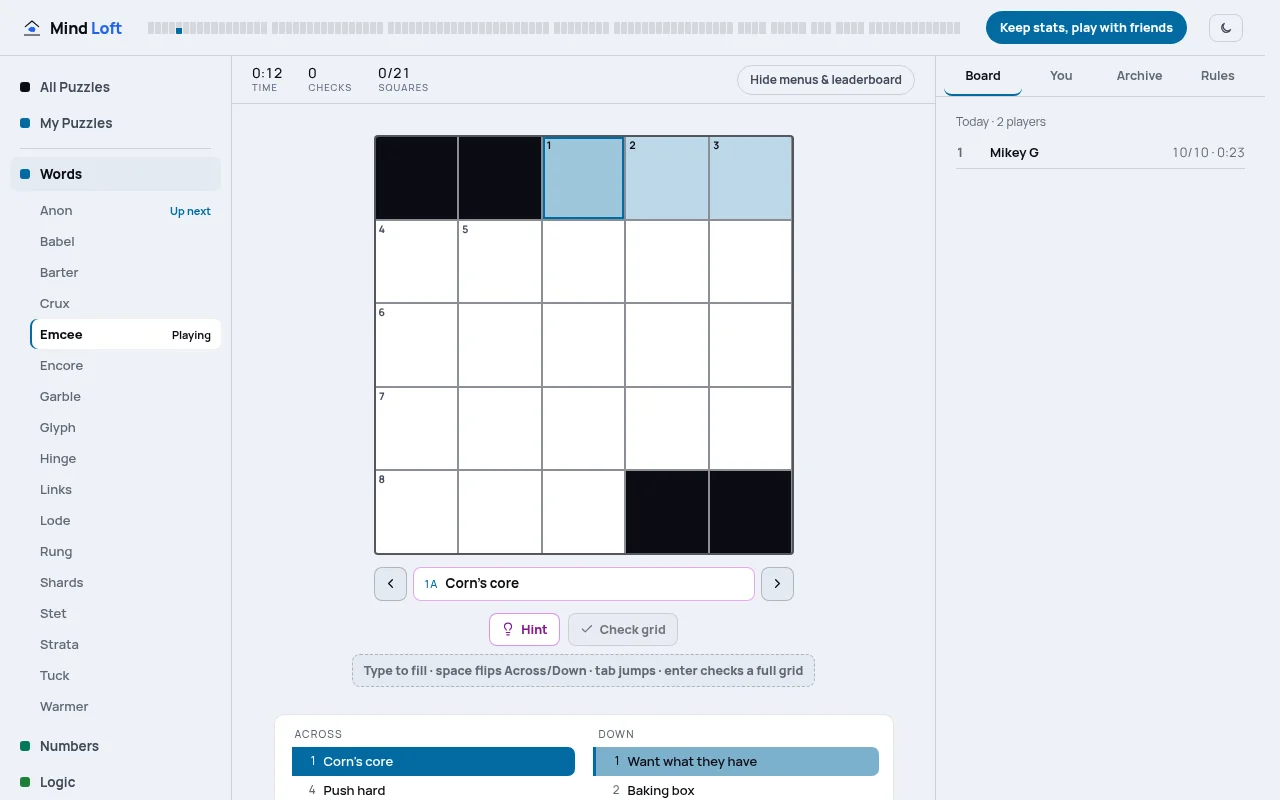Image resolution: width=1280 pixels, height=800 pixels.
Task: Select crossword square numbered 3
Action: [751, 178]
